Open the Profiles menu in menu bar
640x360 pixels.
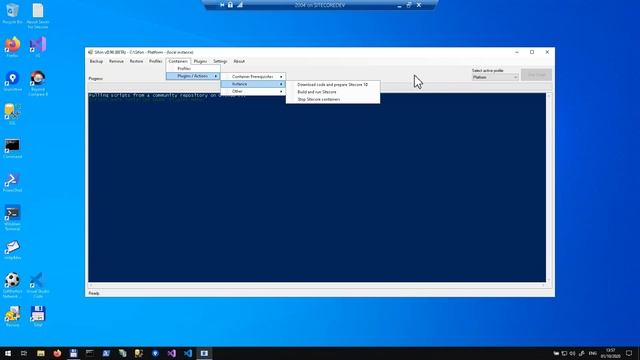[156, 61]
